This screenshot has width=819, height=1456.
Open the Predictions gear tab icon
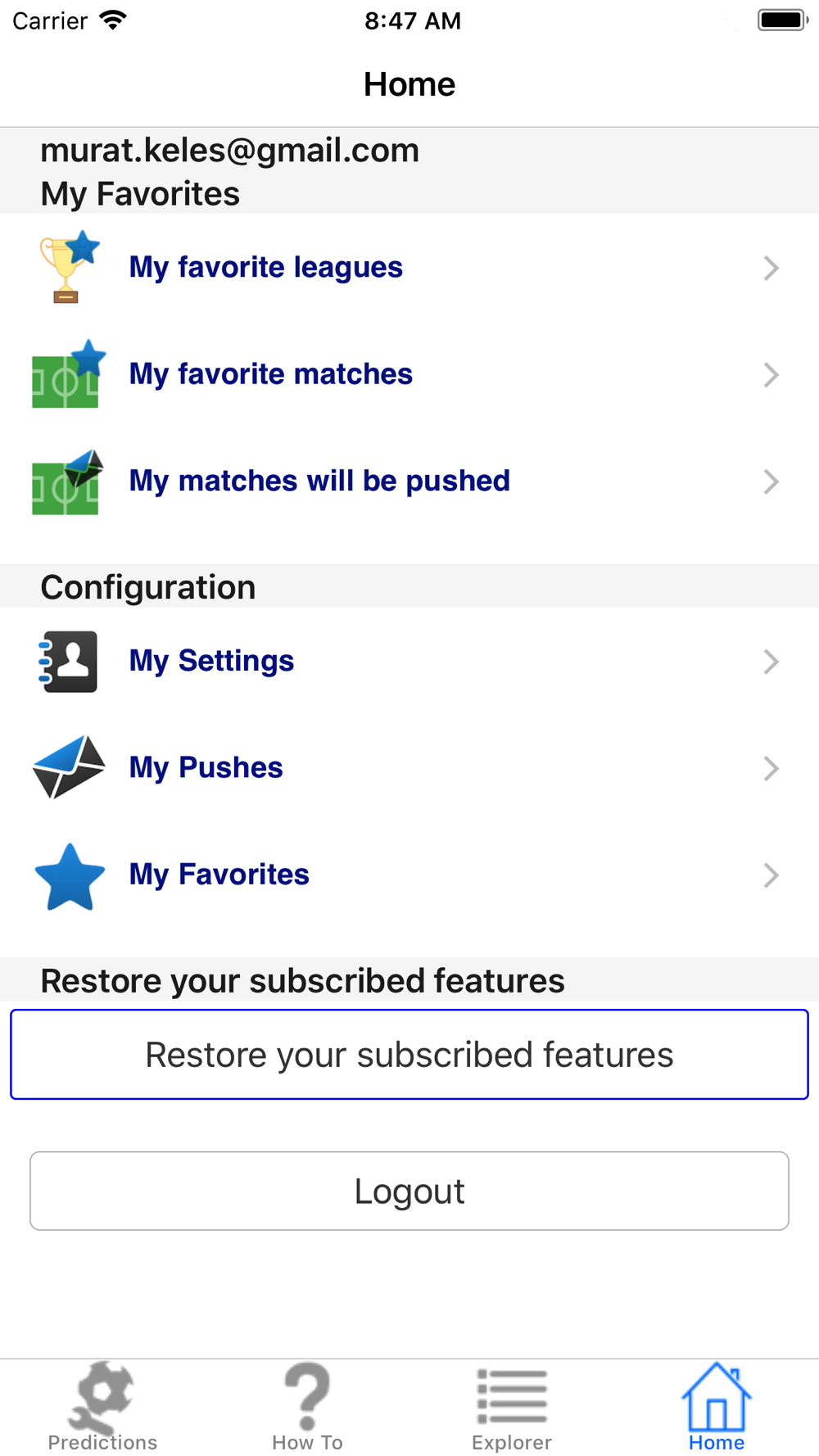coord(102,1395)
